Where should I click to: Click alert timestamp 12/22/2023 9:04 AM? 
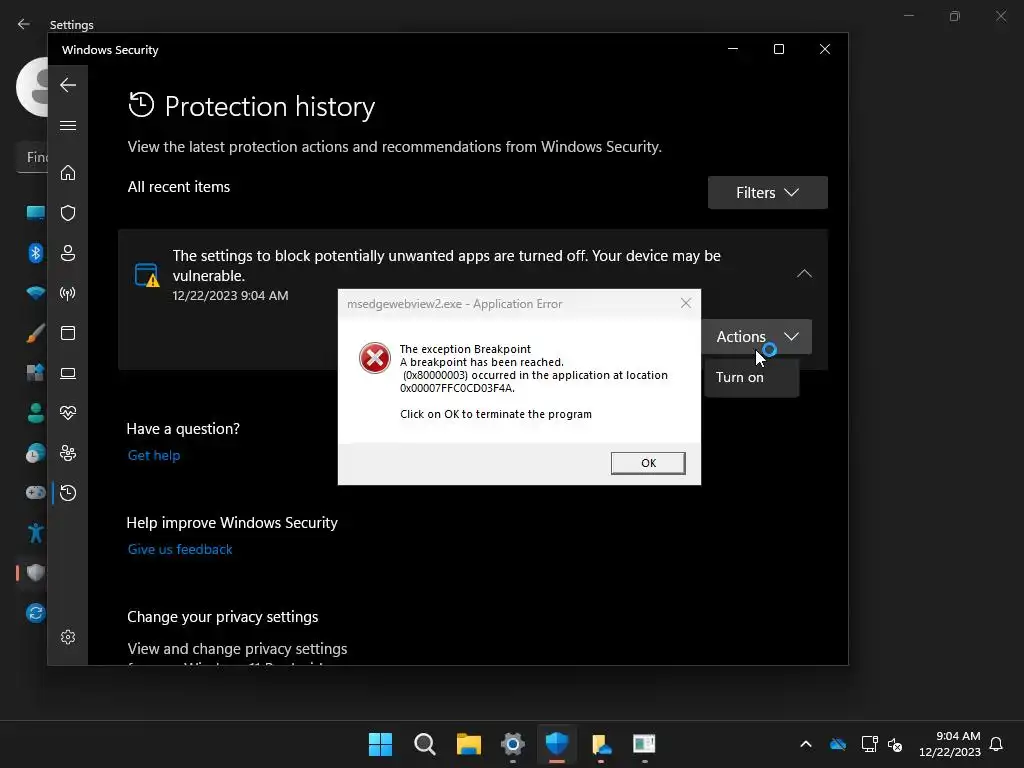coord(231,295)
